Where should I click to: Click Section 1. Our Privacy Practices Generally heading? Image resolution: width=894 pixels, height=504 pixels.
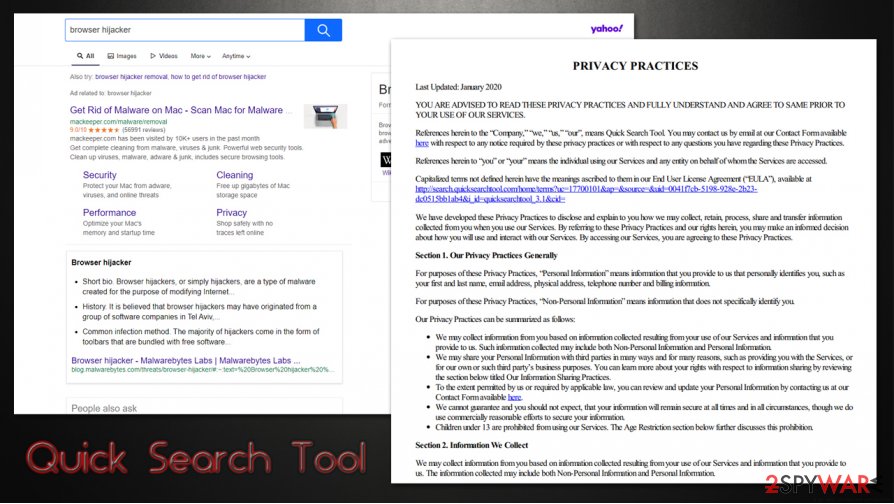tap(486, 255)
